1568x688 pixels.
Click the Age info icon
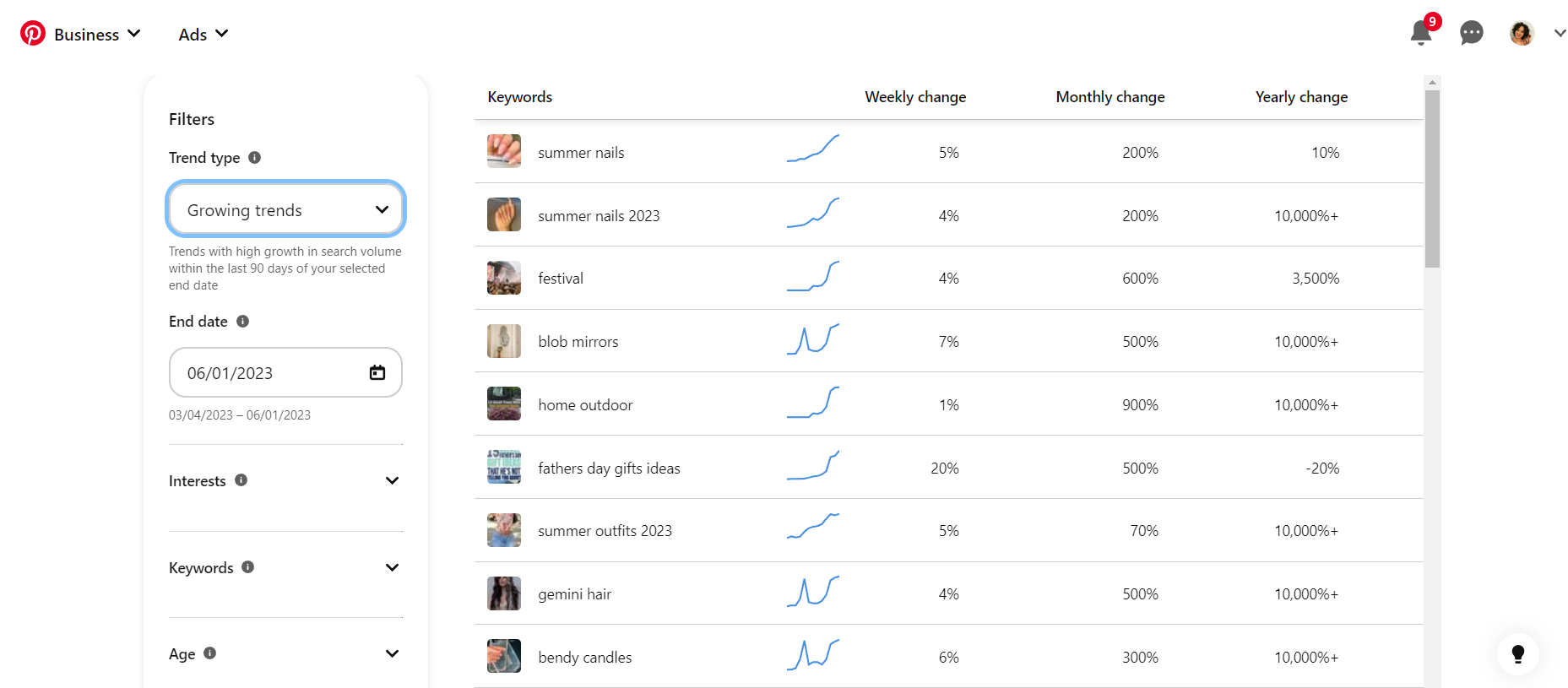[x=210, y=653]
